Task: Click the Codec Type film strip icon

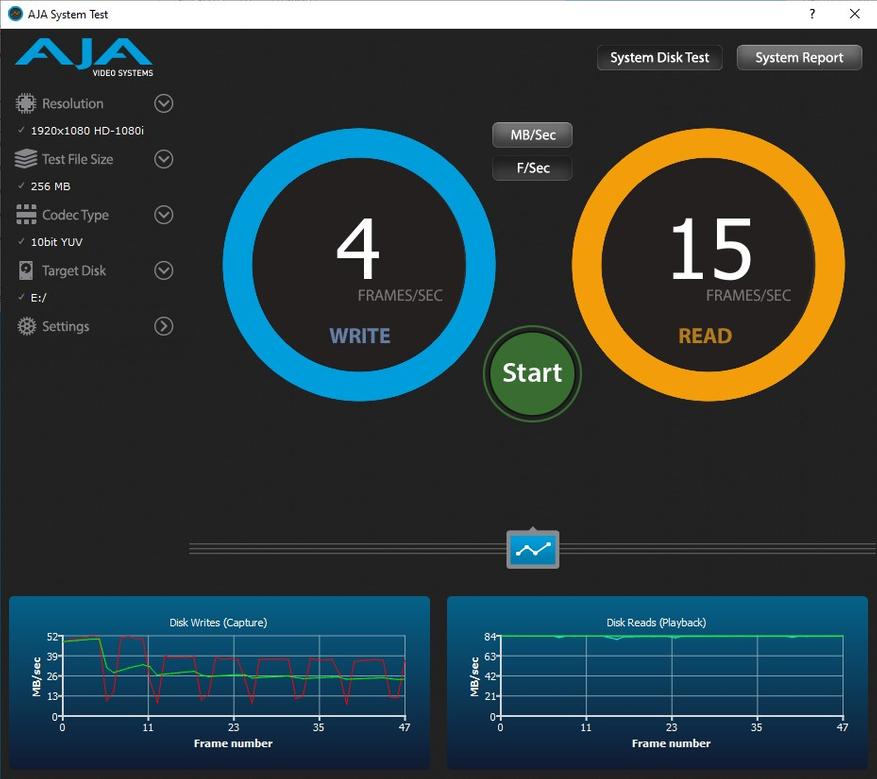Action: 26,215
